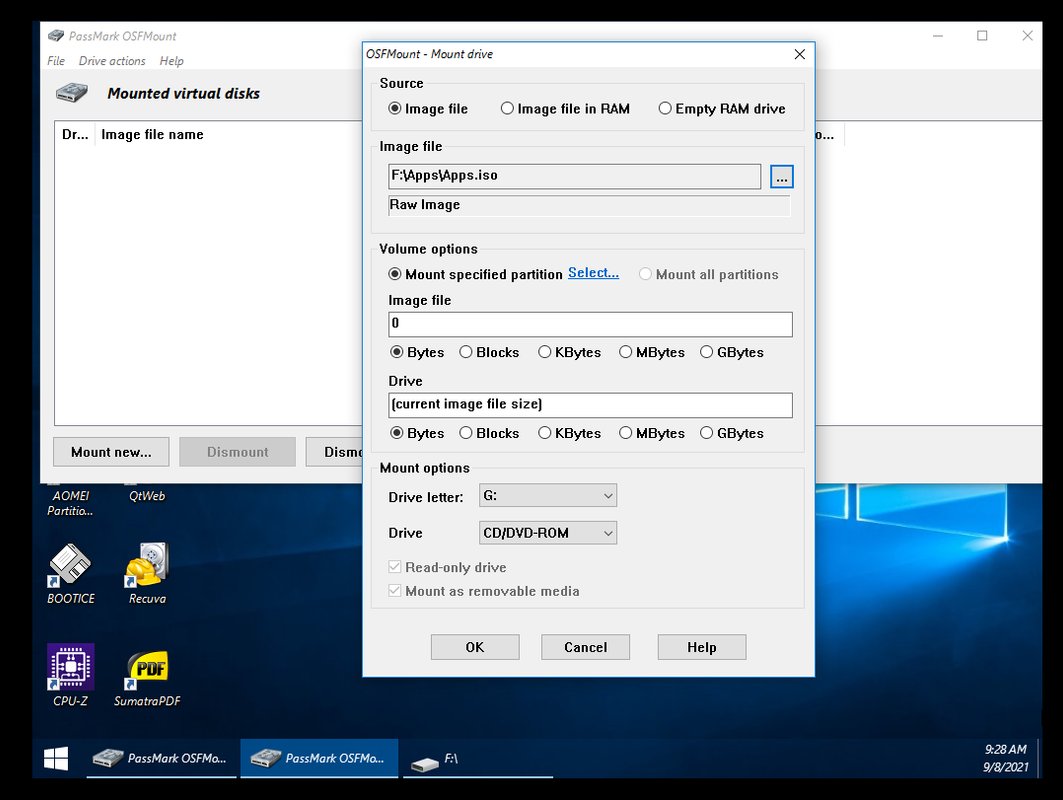Open the Drive actions menu
Image resolution: width=1063 pixels, height=800 pixels.
click(112, 61)
